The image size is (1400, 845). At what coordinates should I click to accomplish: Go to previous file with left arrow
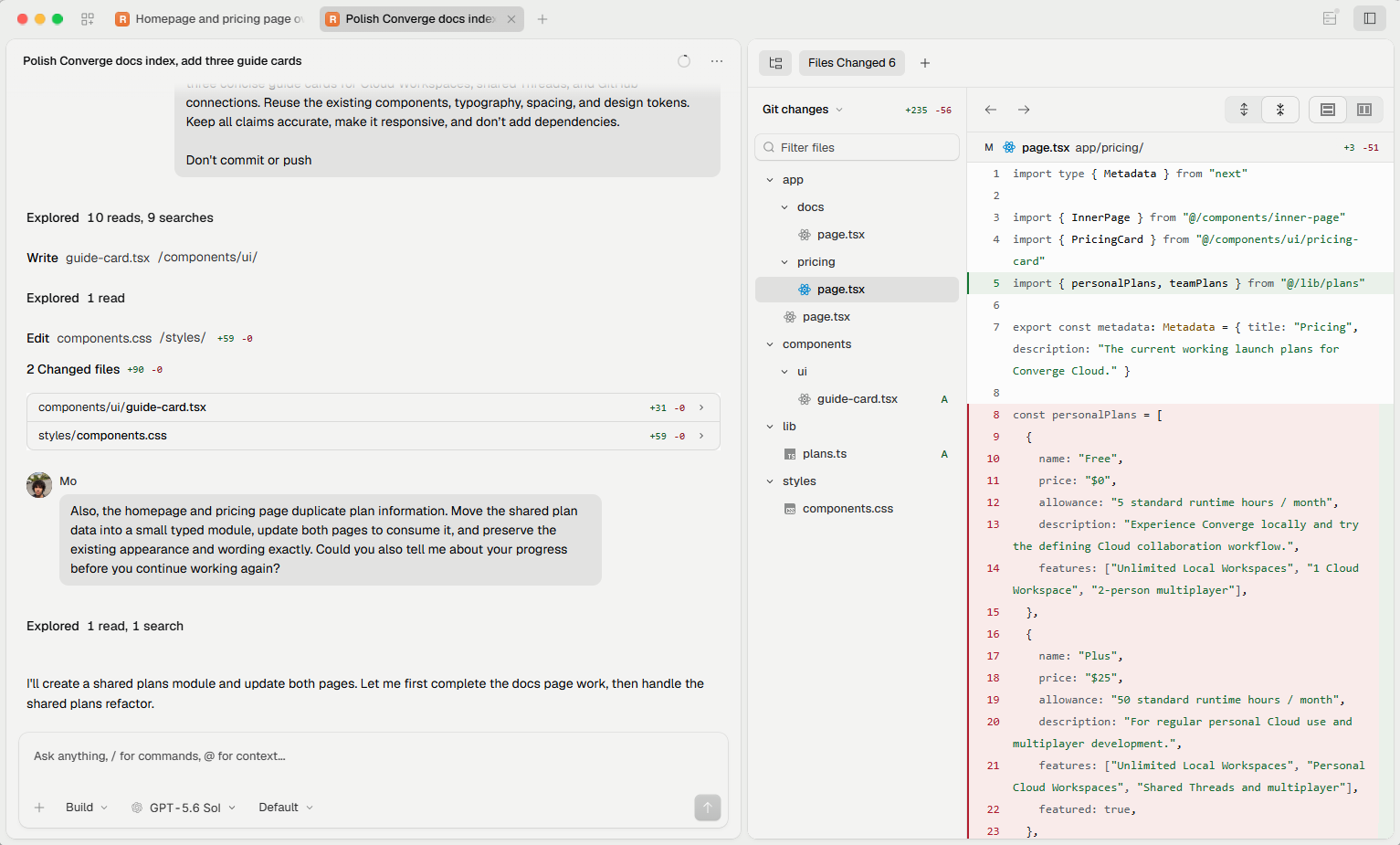(x=991, y=110)
